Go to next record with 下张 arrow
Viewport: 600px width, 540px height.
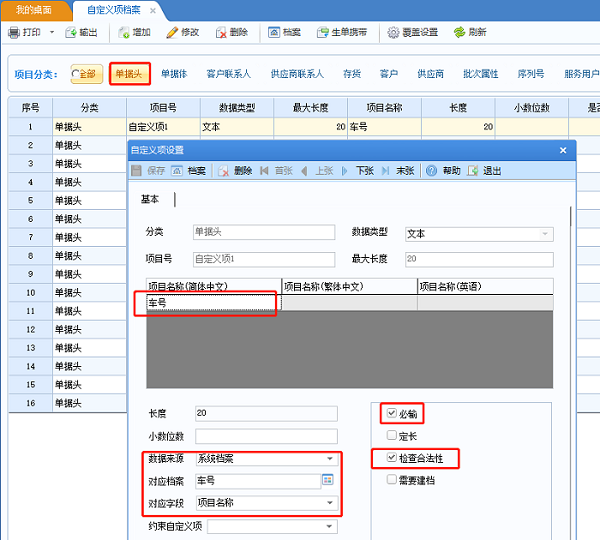click(x=345, y=171)
